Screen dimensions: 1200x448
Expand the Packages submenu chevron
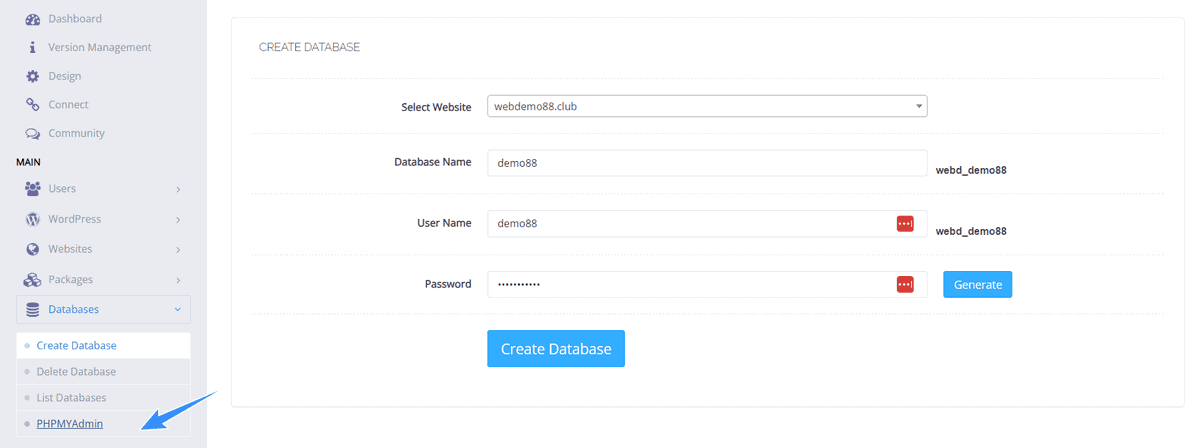pyautogui.click(x=178, y=280)
